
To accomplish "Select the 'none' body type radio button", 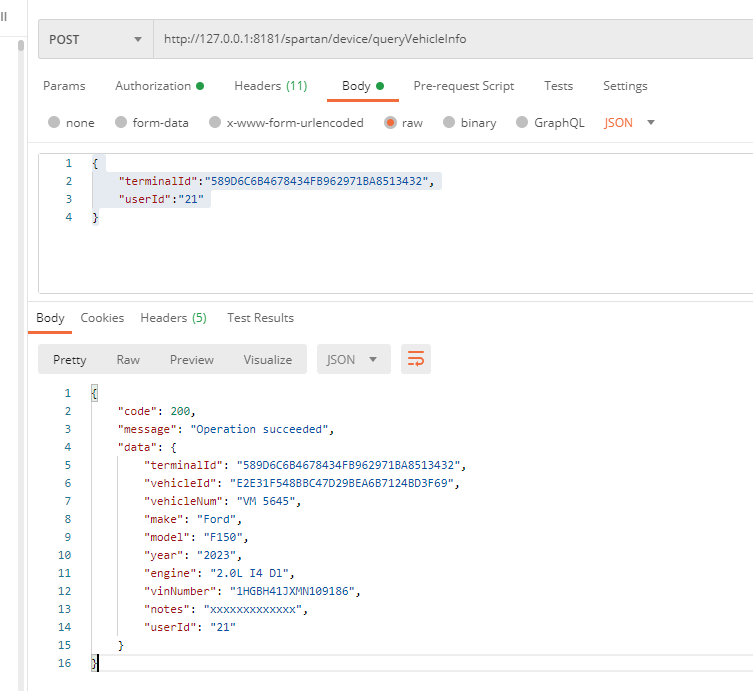I will [54, 123].
